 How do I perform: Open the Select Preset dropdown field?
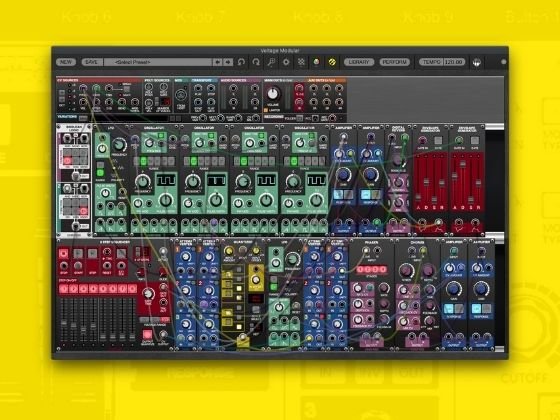(158, 62)
